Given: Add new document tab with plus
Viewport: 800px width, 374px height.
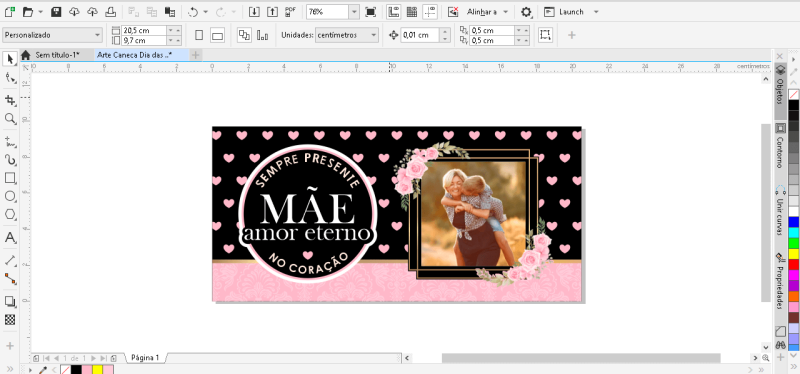Looking at the screenshot, I should pyautogui.click(x=196, y=55).
